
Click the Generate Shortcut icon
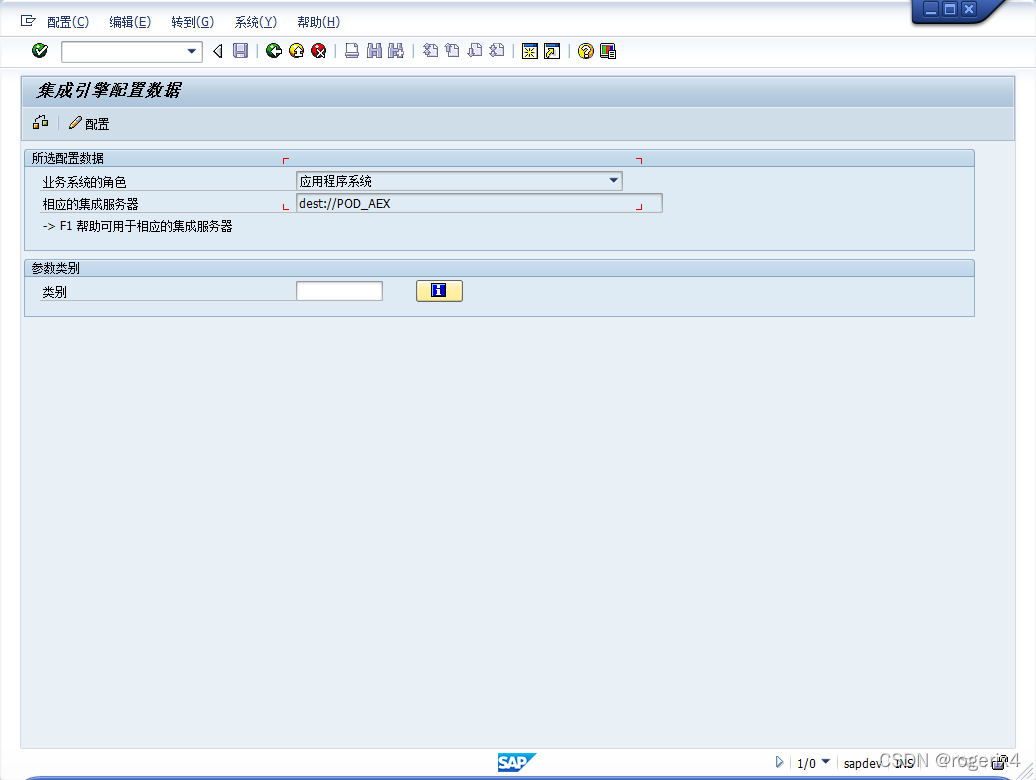click(552, 51)
